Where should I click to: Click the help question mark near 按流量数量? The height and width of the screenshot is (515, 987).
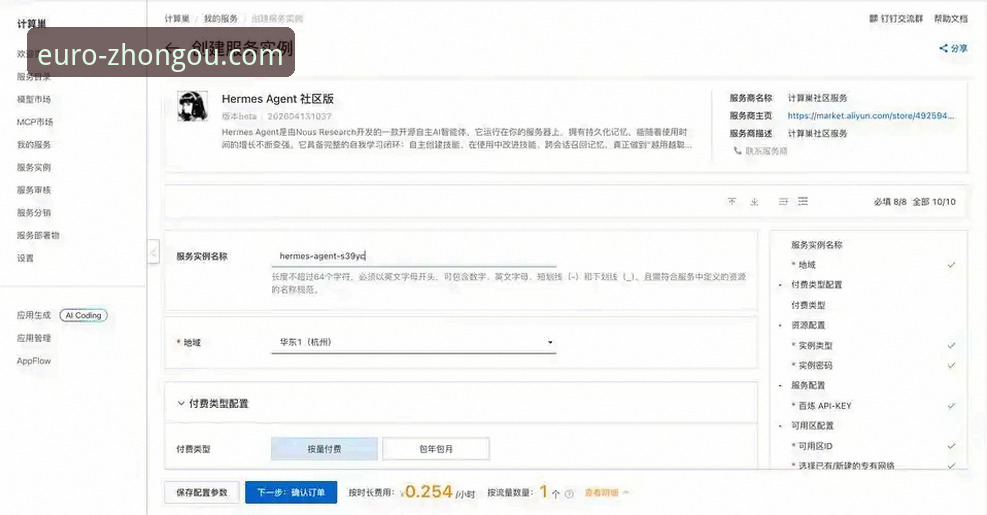(x=569, y=494)
